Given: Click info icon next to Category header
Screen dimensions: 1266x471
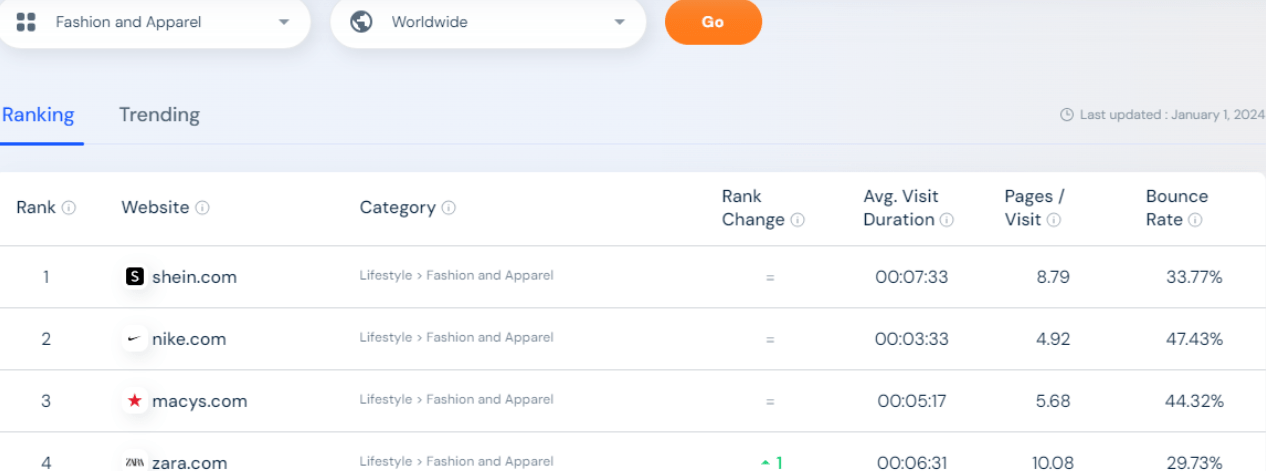Looking at the screenshot, I should [x=449, y=208].
